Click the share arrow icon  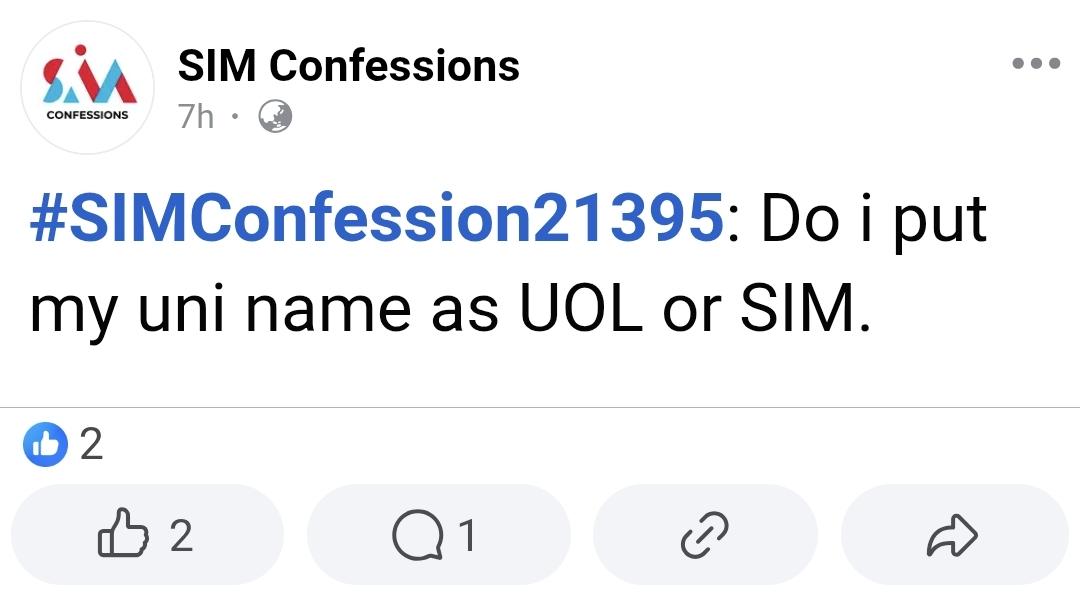point(954,536)
